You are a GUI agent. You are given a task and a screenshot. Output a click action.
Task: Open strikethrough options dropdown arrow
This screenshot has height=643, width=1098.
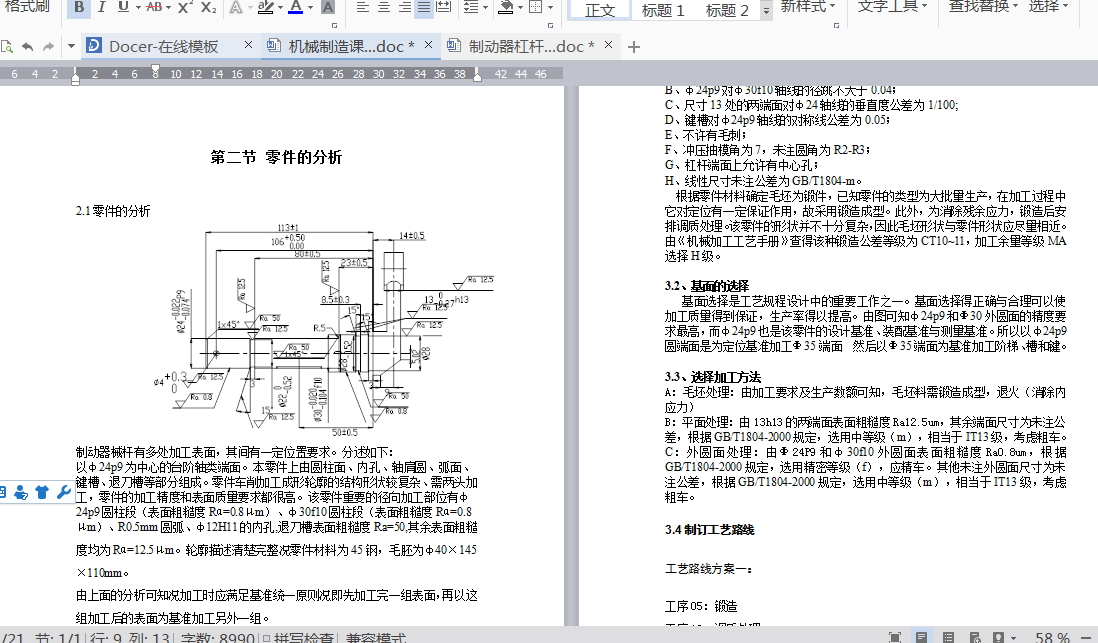click(169, 8)
